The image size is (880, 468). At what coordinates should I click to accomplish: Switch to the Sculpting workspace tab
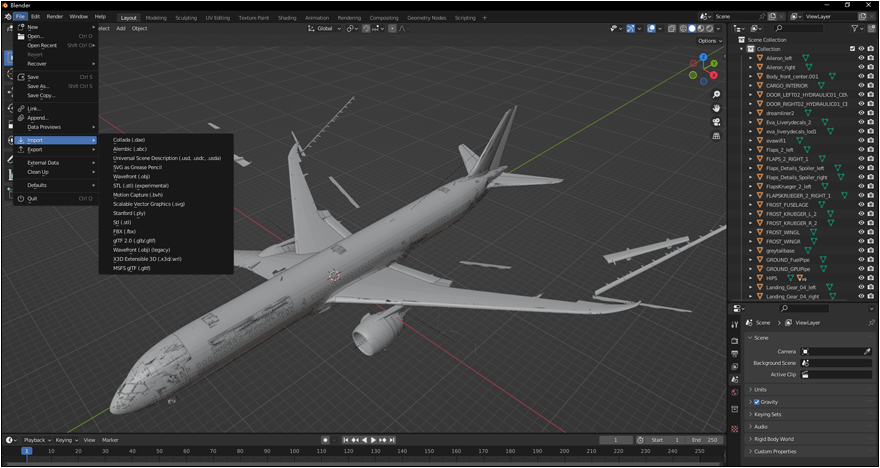186,17
